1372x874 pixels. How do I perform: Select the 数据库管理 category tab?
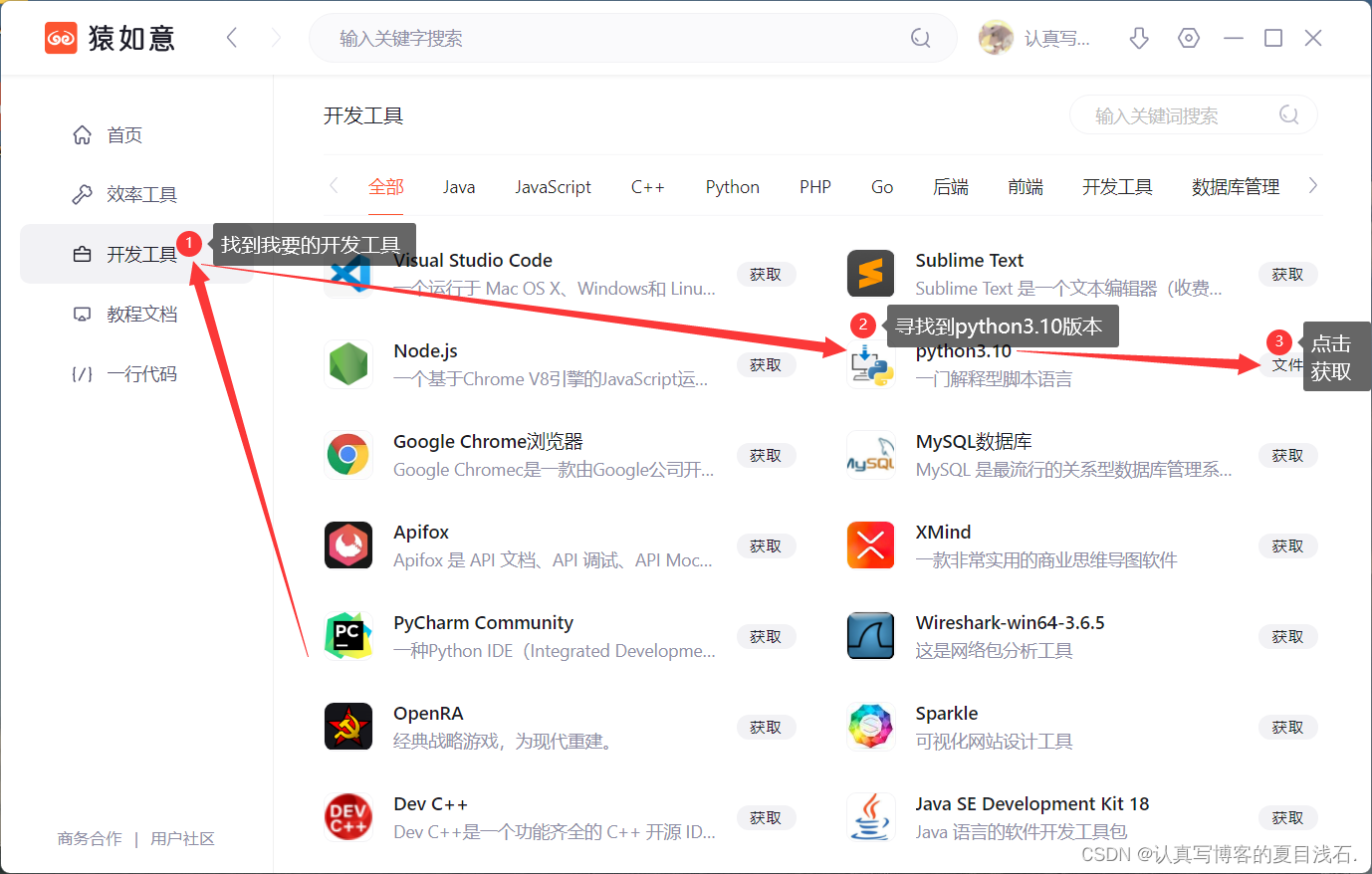pos(1236,187)
